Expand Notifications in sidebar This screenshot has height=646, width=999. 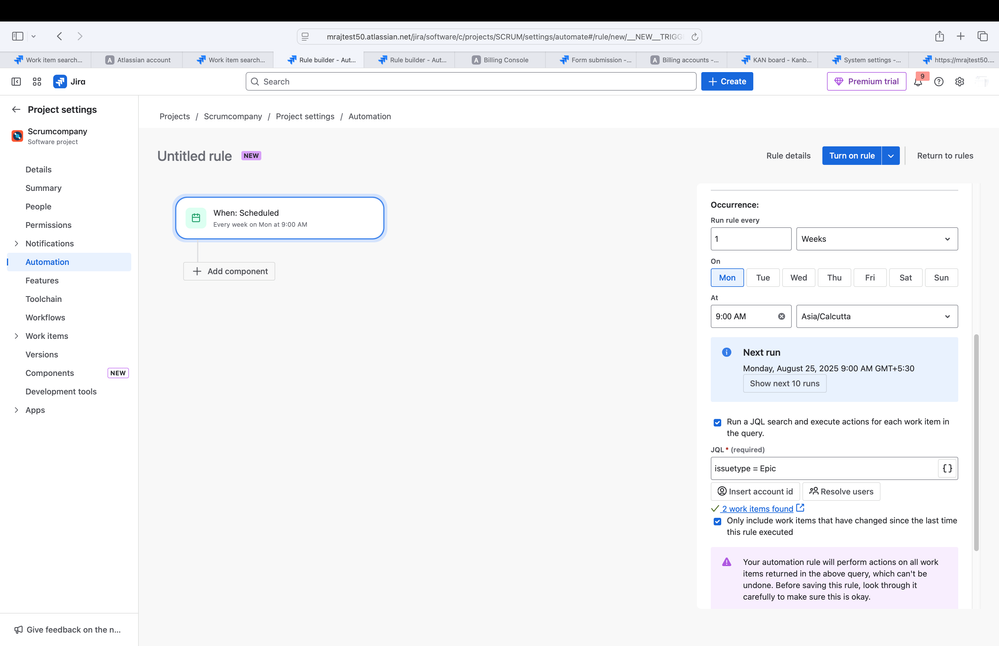(17, 243)
